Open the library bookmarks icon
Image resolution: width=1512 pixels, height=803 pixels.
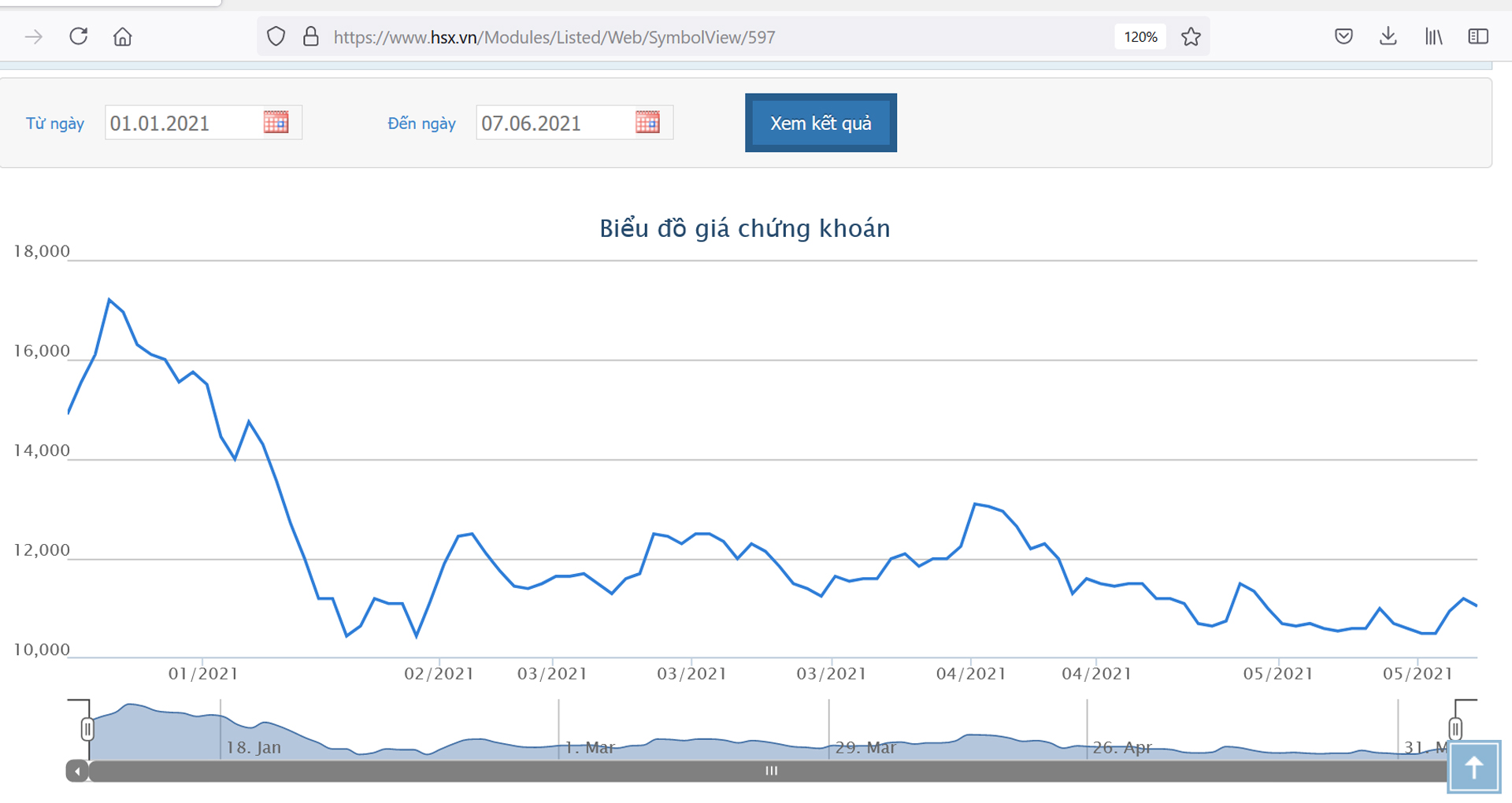1433,36
